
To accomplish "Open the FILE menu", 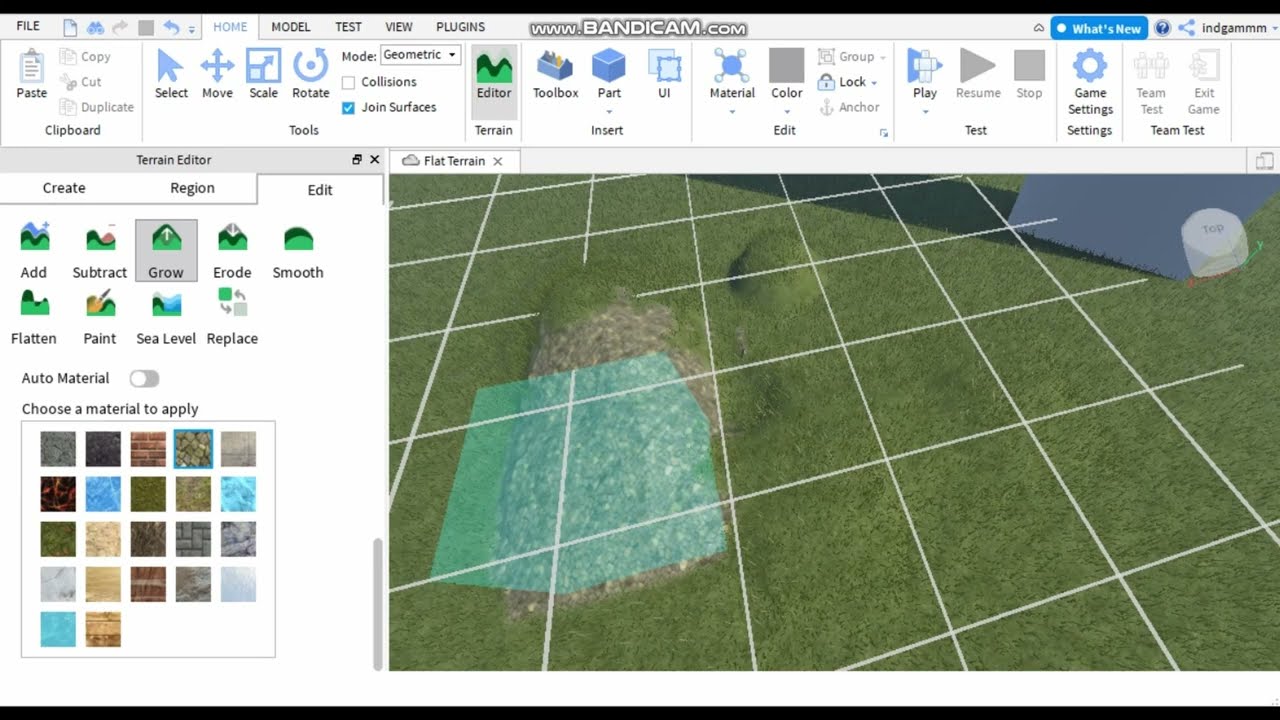I will pos(28,27).
